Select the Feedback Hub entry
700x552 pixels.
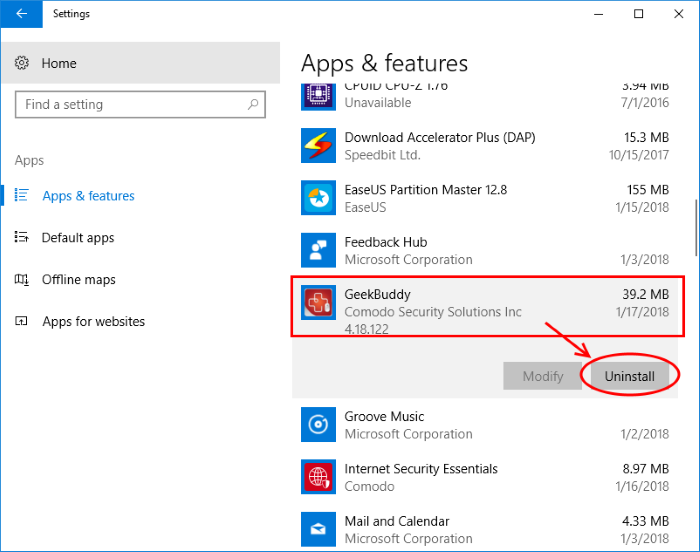coord(485,250)
